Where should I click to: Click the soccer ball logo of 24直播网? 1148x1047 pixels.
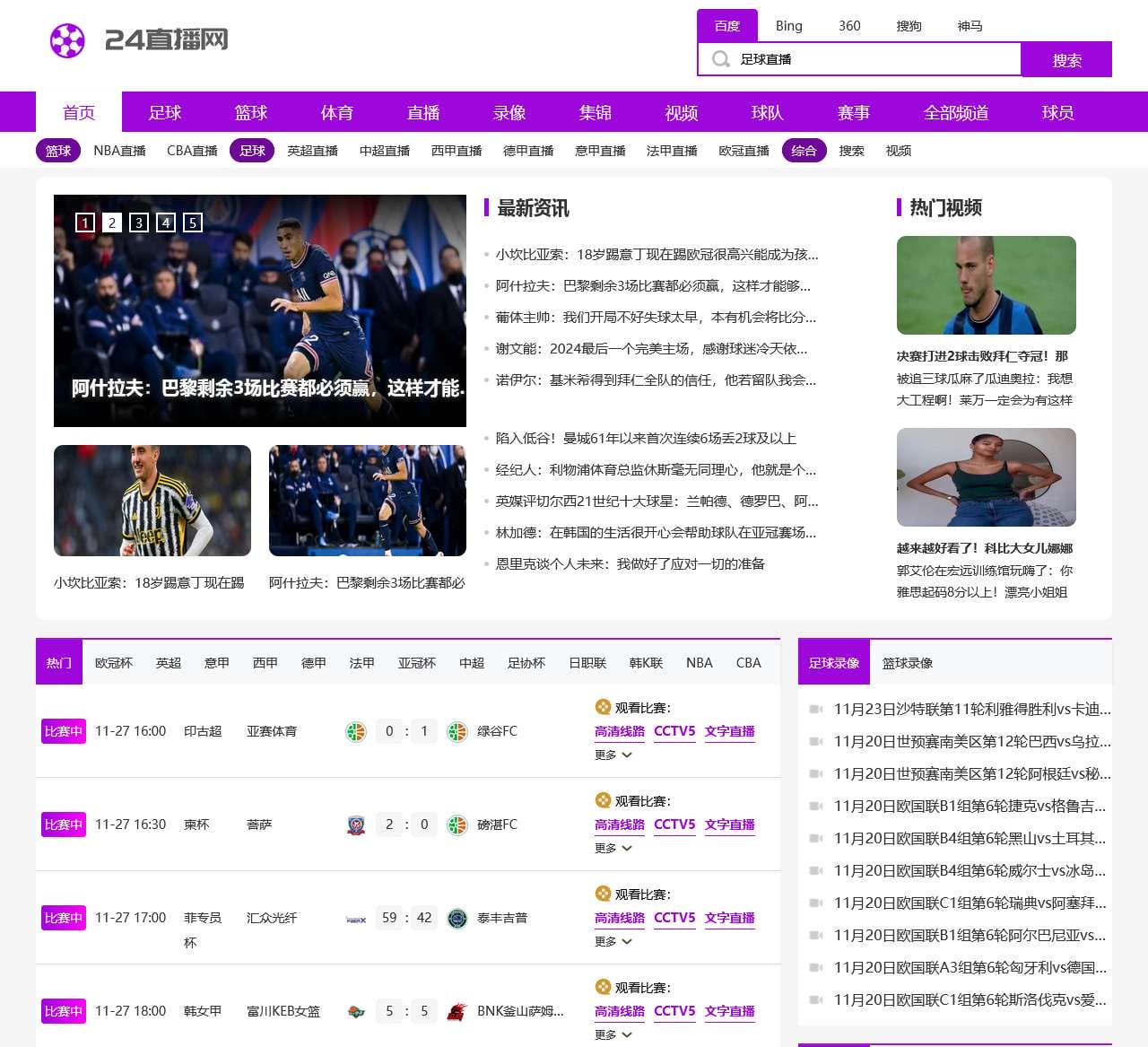click(66, 40)
